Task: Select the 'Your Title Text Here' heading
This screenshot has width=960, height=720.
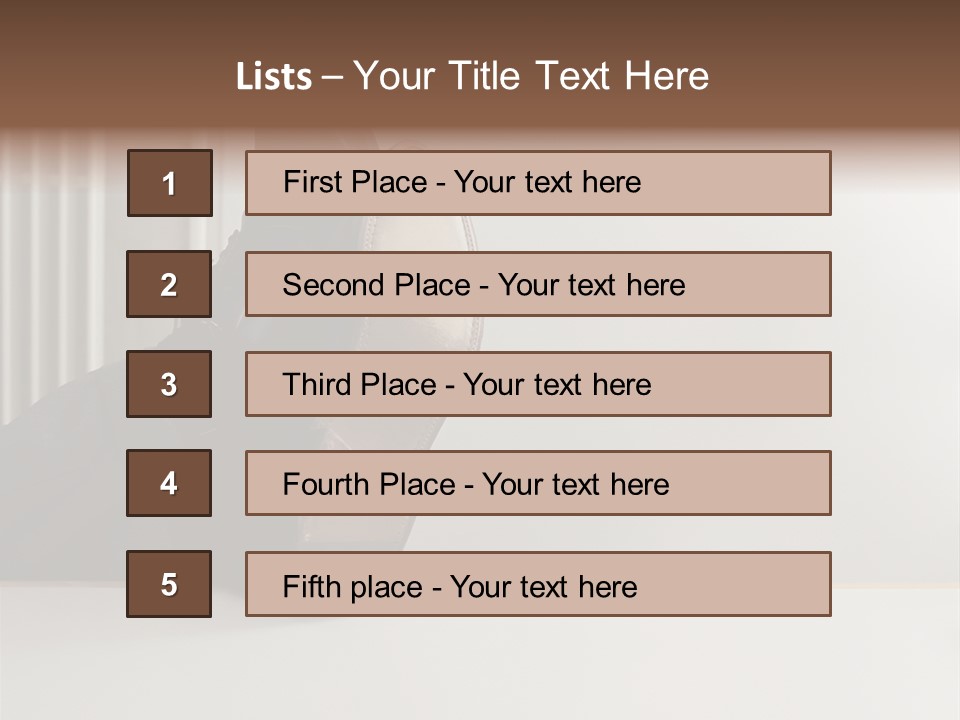Action: [x=531, y=76]
